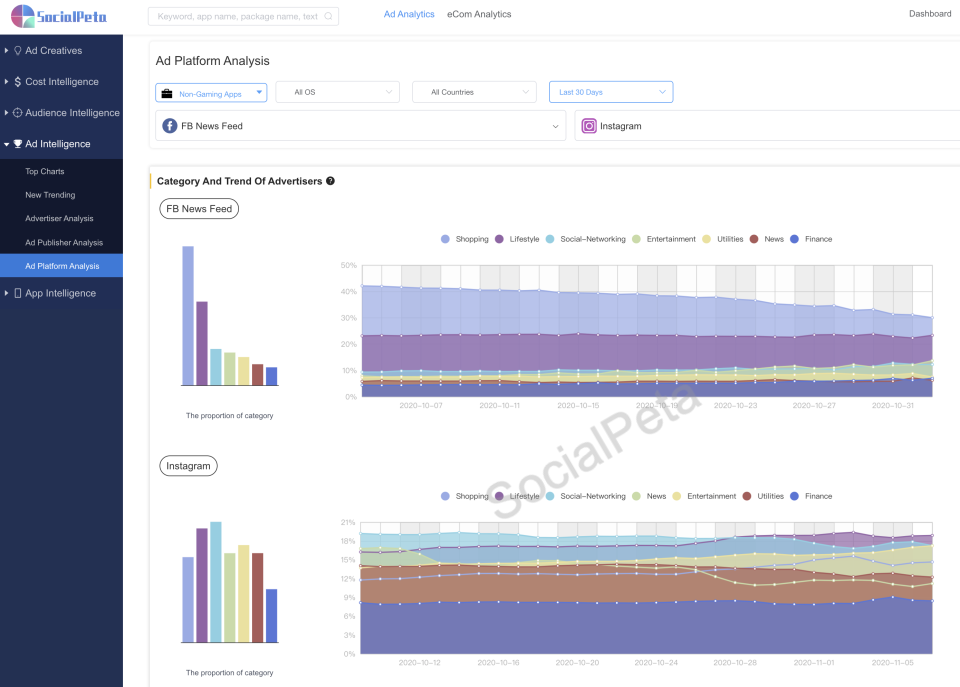Click the 2020-10-12 axis date label

tap(419, 663)
